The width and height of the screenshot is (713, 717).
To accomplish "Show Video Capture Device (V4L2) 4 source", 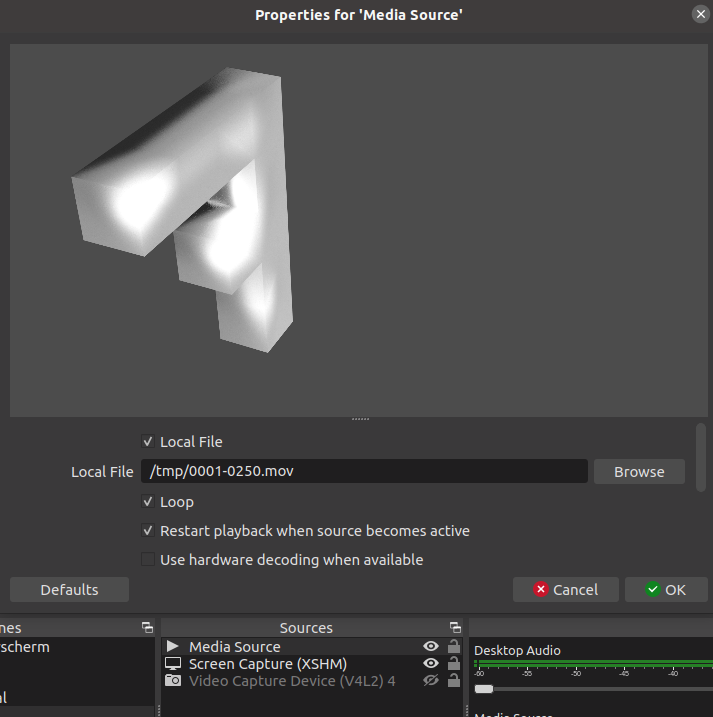I will 431,680.
